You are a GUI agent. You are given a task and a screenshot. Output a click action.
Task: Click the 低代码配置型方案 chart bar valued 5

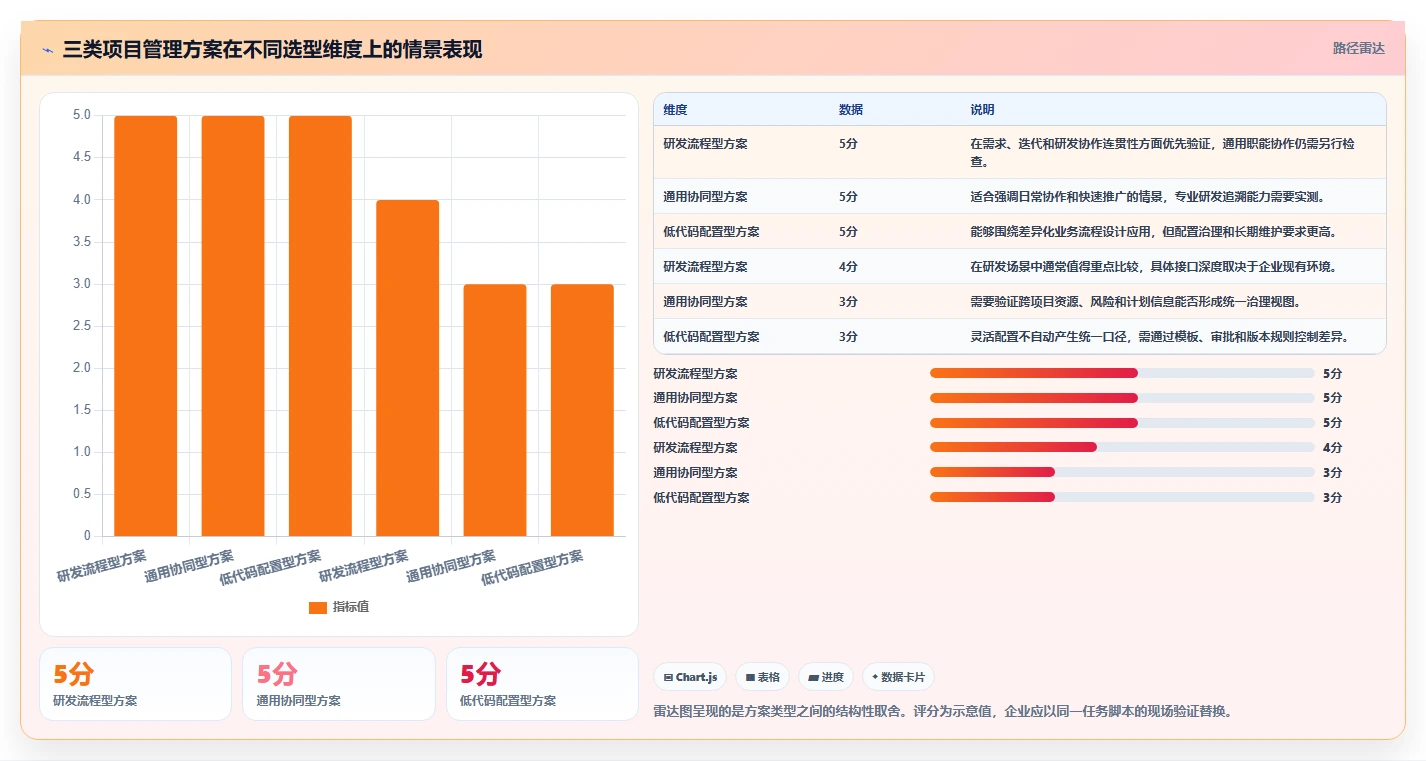point(320,326)
